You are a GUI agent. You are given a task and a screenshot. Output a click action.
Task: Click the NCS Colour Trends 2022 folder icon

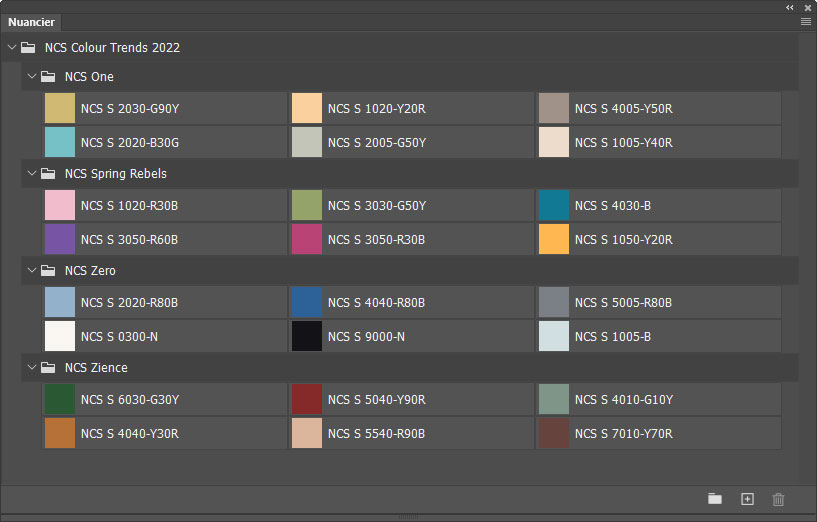(28, 47)
